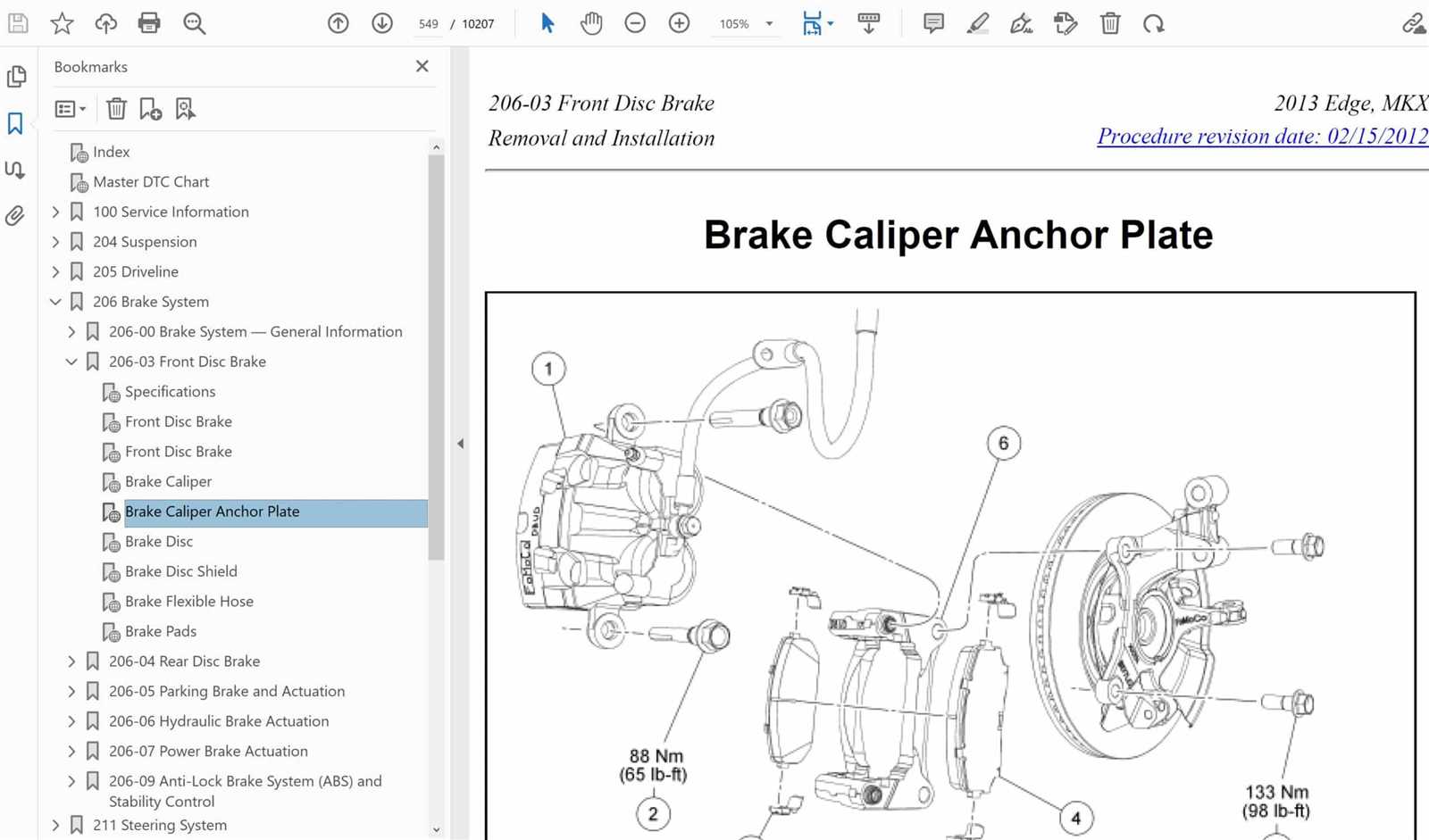The height and width of the screenshot is (840, 1429).
Task: Delete selected bookmark using panel trash icon
Action: tap(116, 109)
